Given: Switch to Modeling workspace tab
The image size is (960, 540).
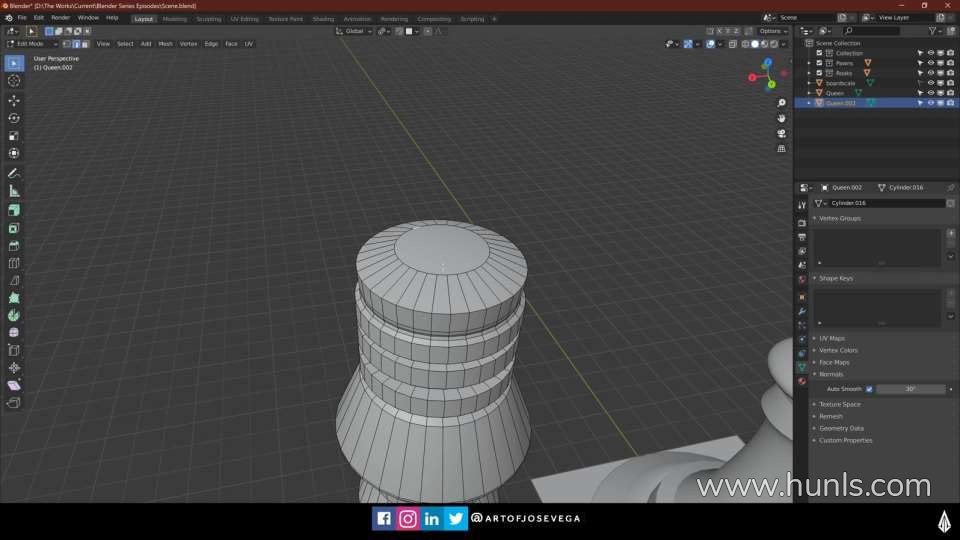Looking at the screenshot, I should point(174,19).
